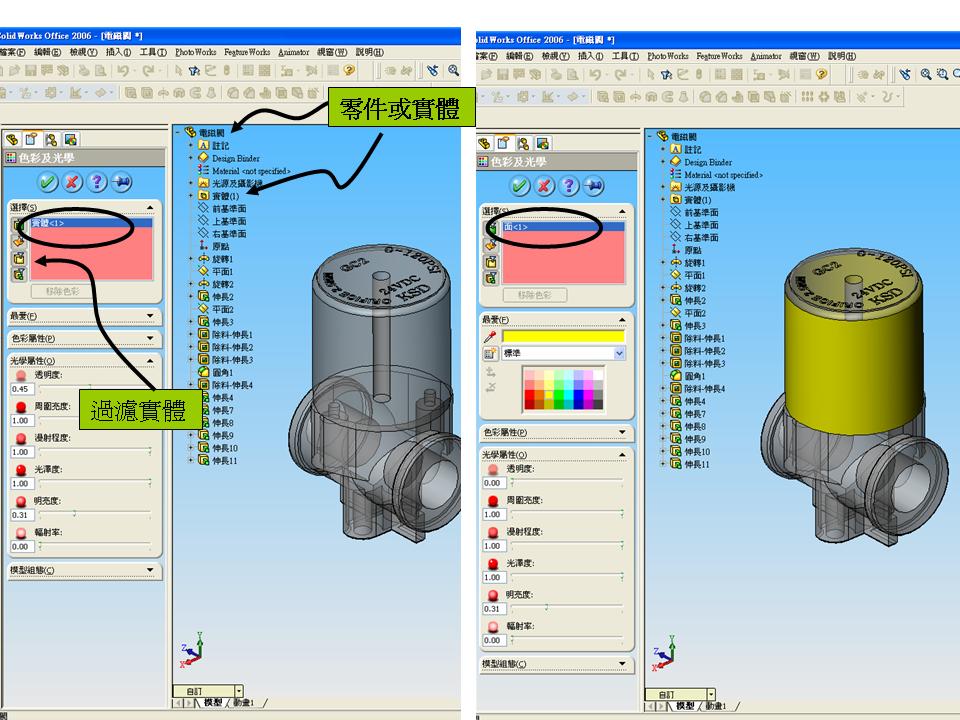Open PropertyManager tab icon in right window
Image resolution: width=960 pixels, height=720 pixels.
pyautogui.click(x=503, y=143)
